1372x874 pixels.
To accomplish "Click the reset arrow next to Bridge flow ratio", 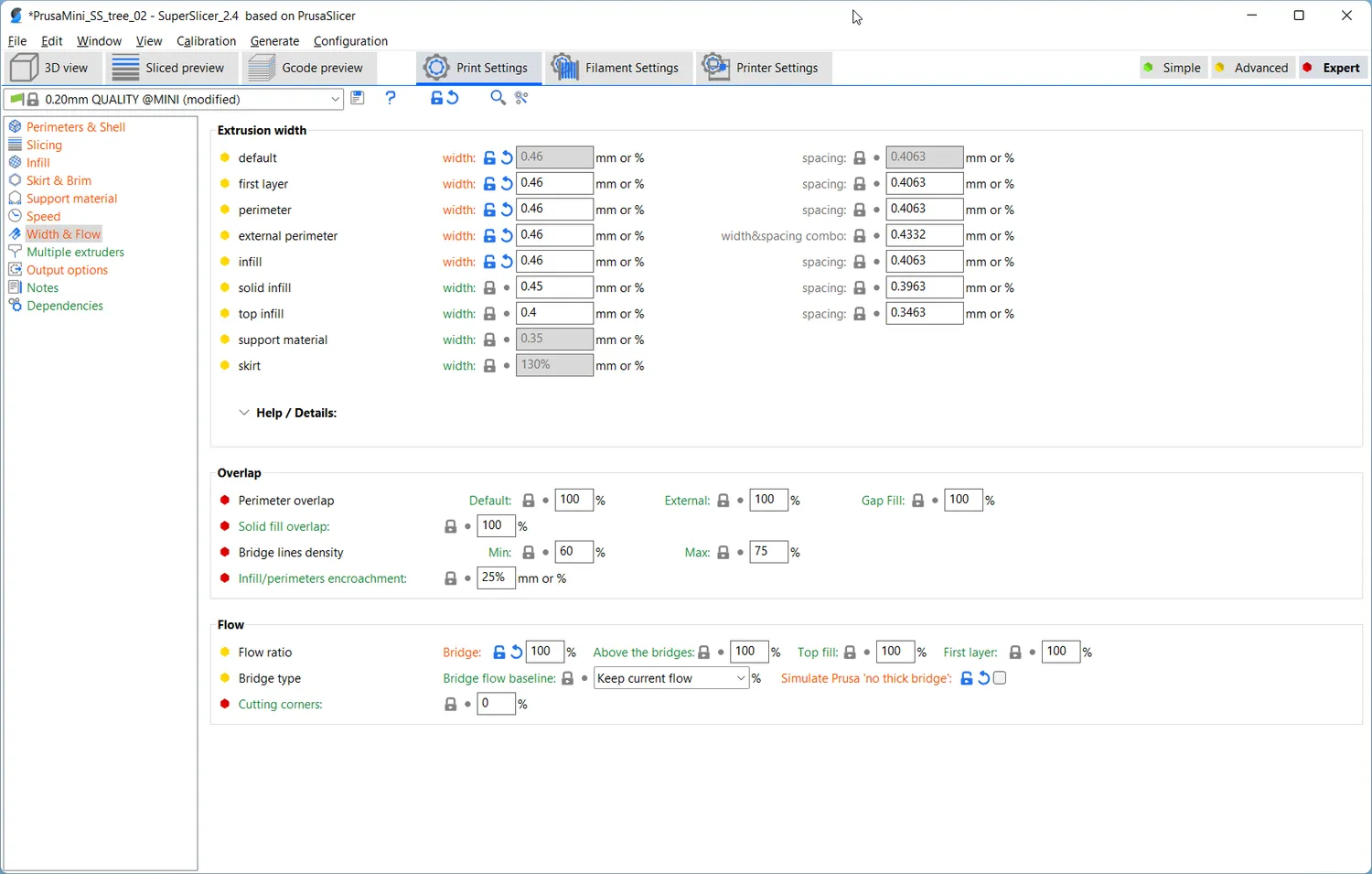I will 517,652.
